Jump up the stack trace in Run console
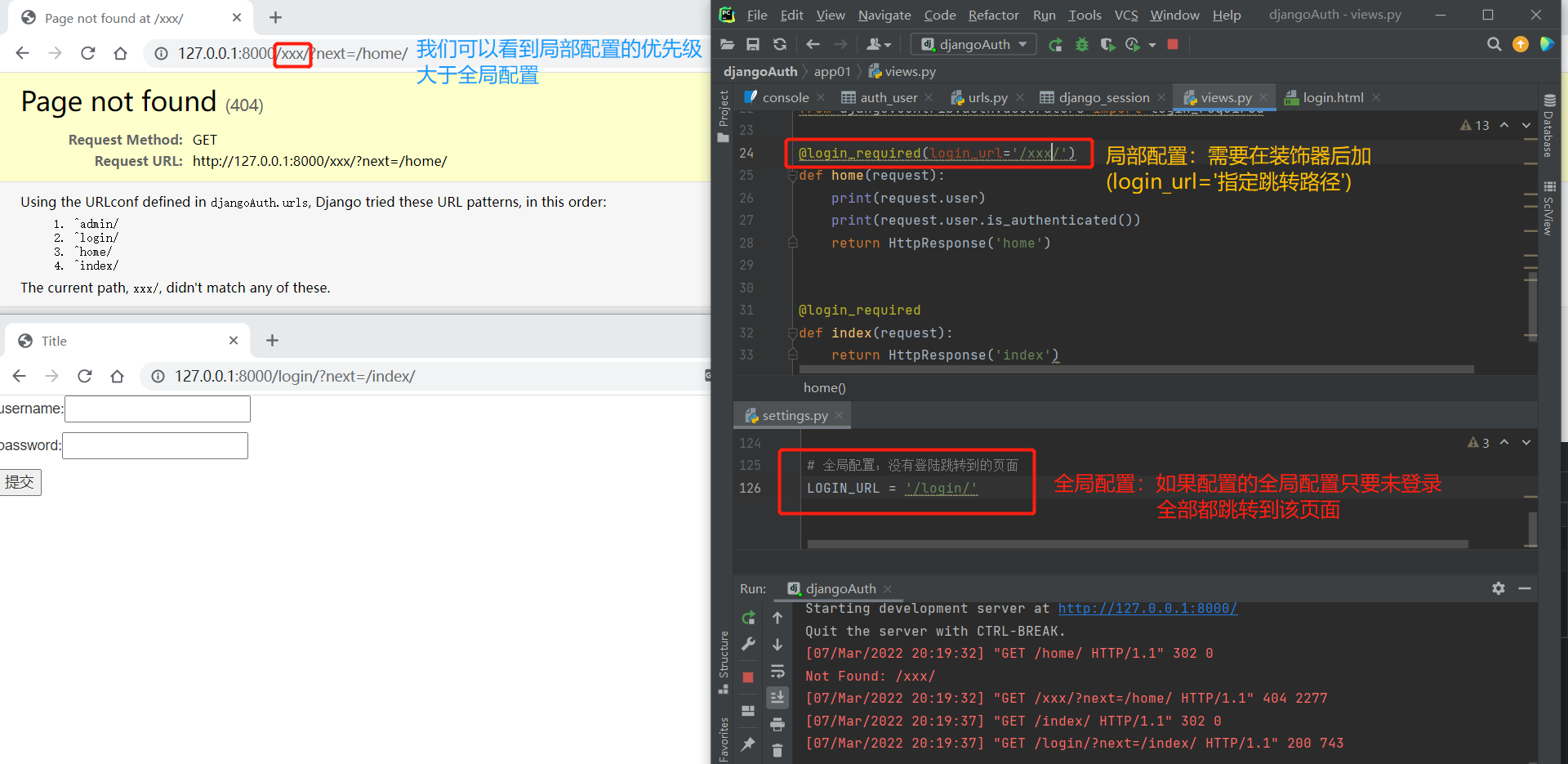 coord(777,618)
